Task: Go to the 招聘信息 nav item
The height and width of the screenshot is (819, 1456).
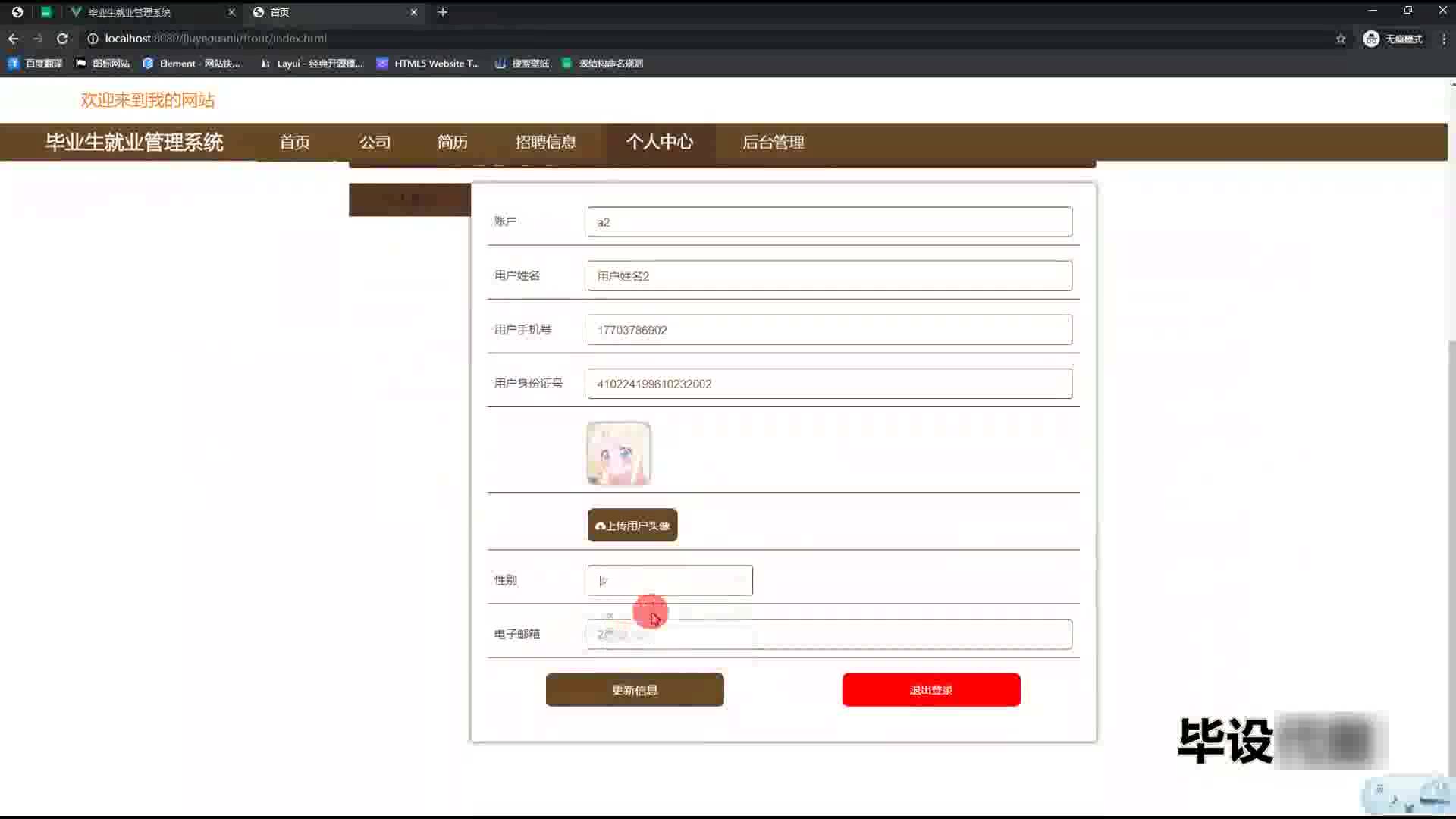Action: coord(545,143)
